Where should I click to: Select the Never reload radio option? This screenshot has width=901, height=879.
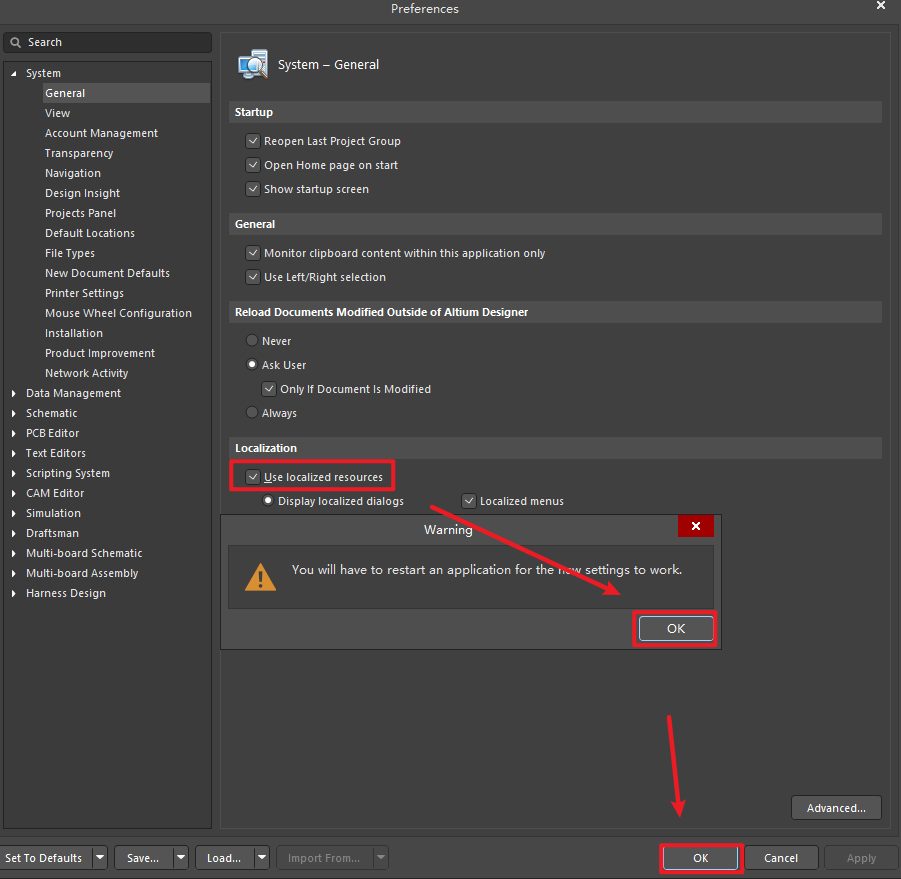(x=252, y=341)
